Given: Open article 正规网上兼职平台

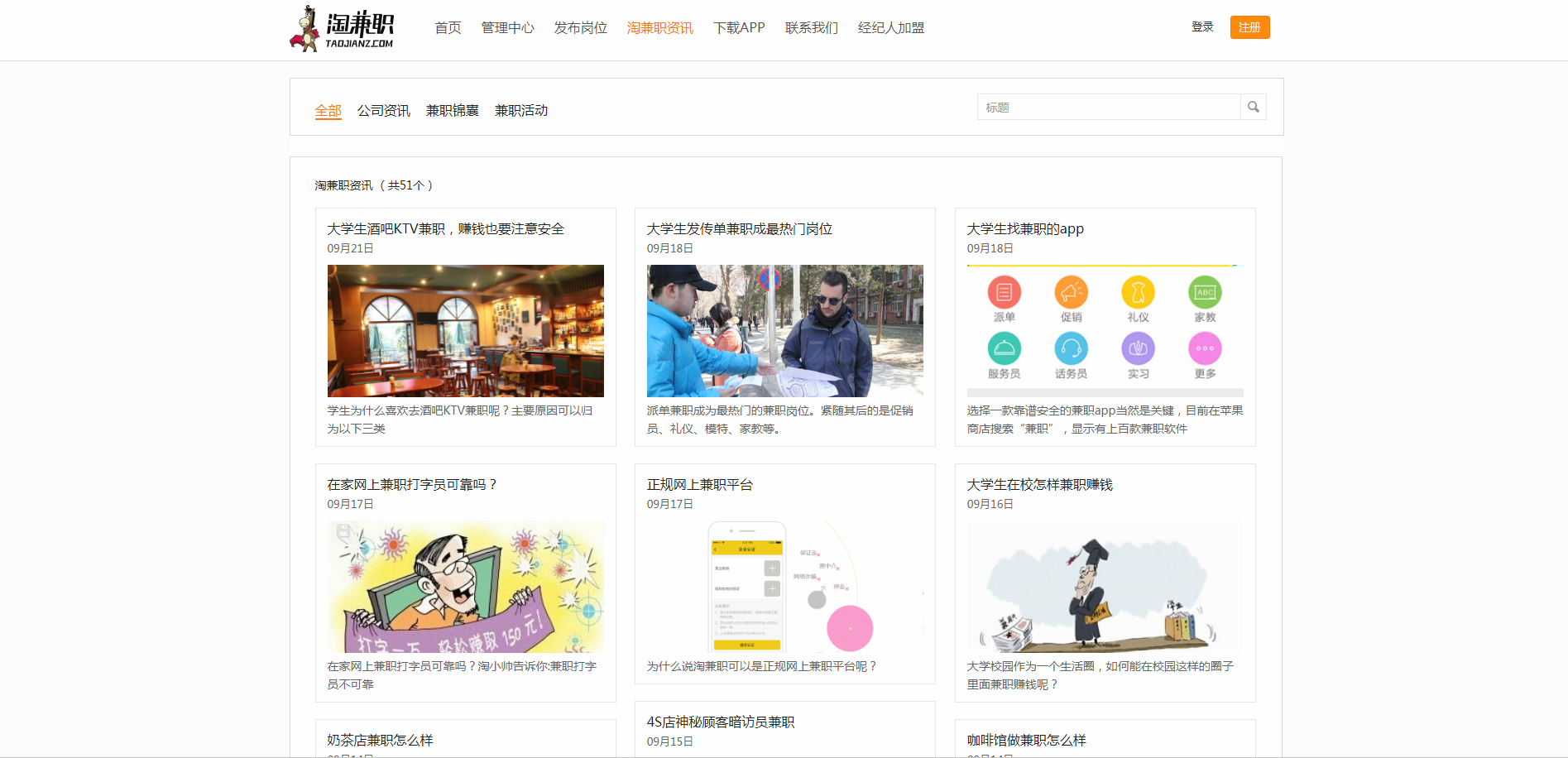Looking at the screenshot, I should point(700,484).
